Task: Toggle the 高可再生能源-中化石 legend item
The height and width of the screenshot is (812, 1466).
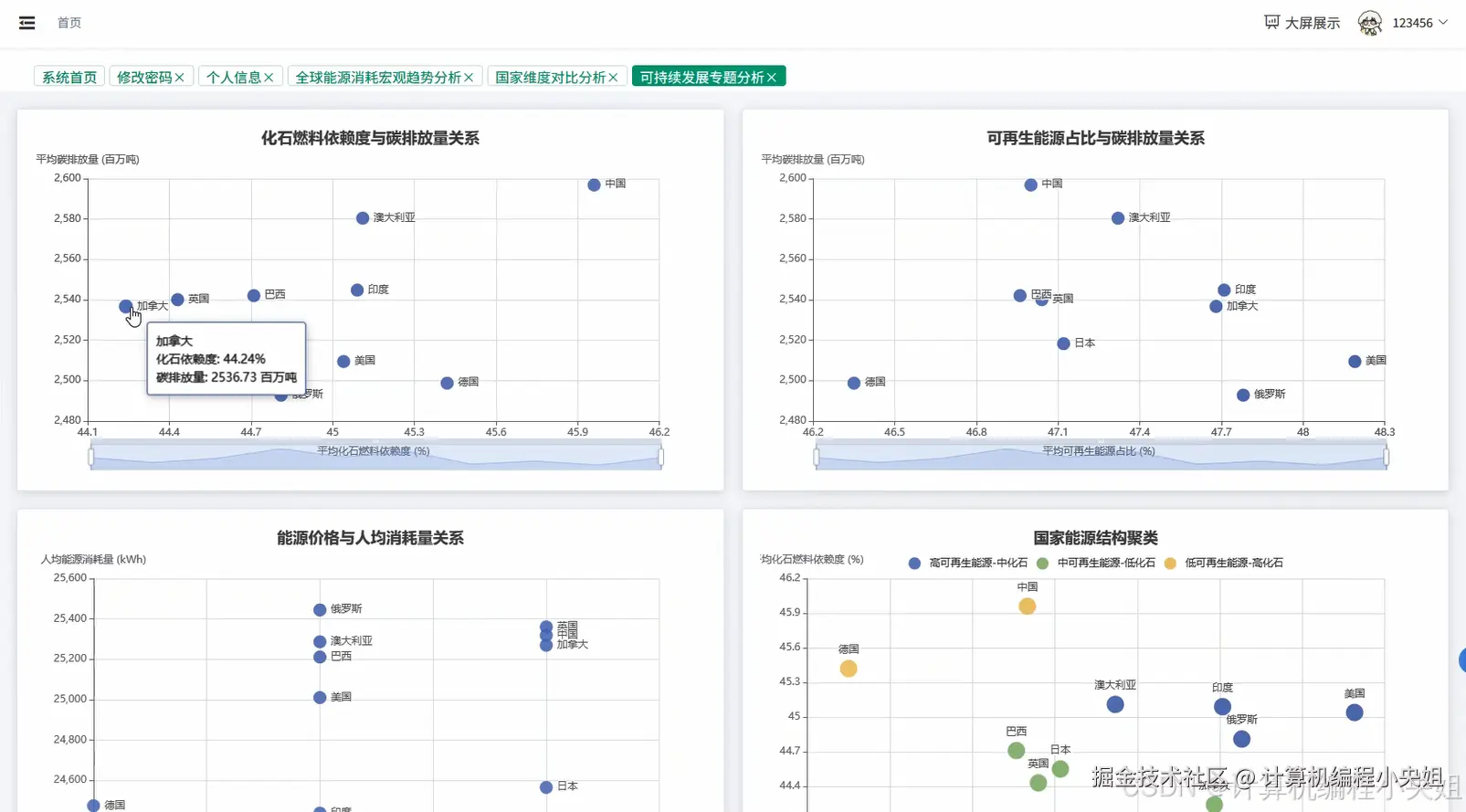Action: (968, 563)
